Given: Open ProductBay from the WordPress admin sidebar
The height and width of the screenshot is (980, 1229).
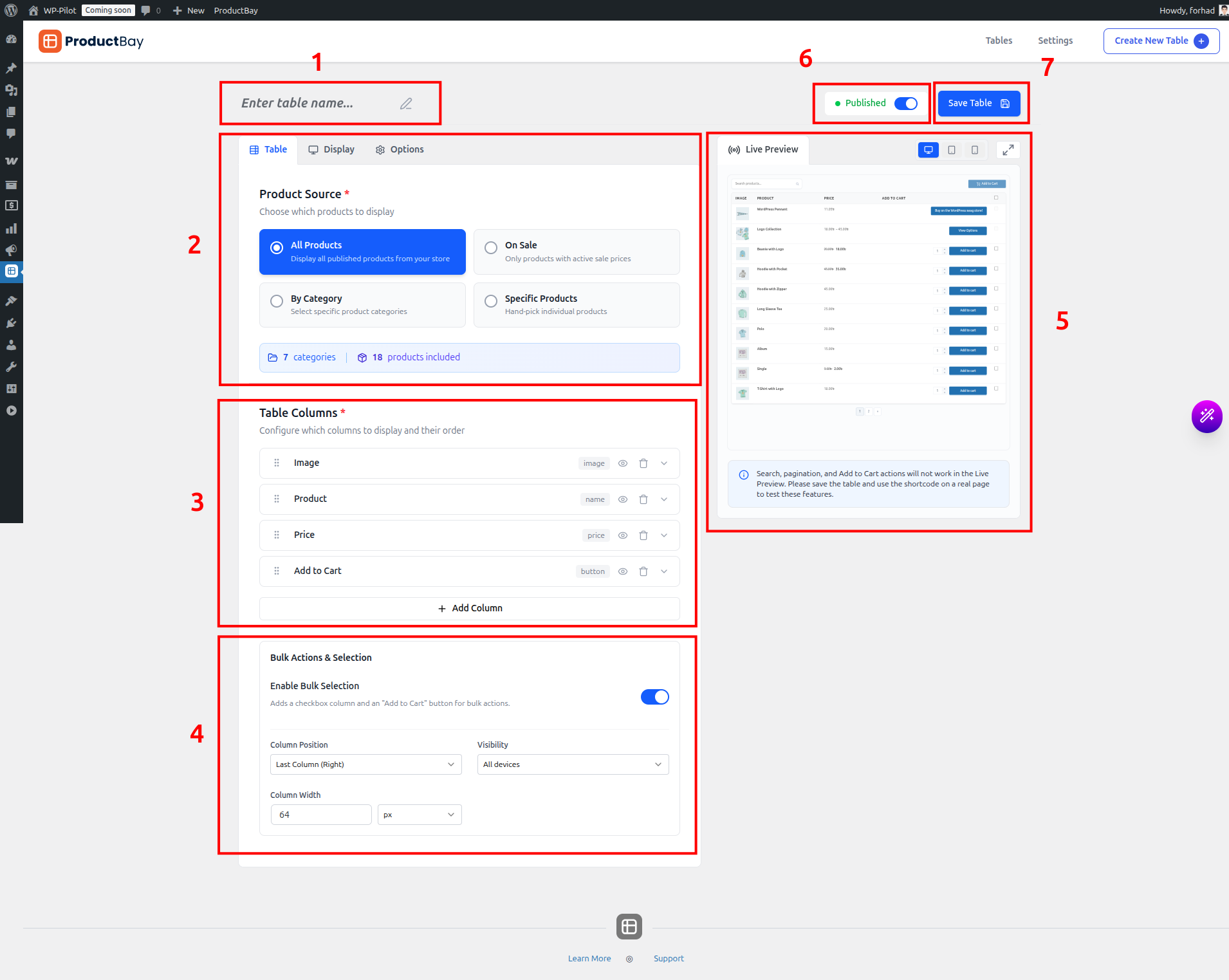Looking at the screenshot, I should tap(12, 271).
